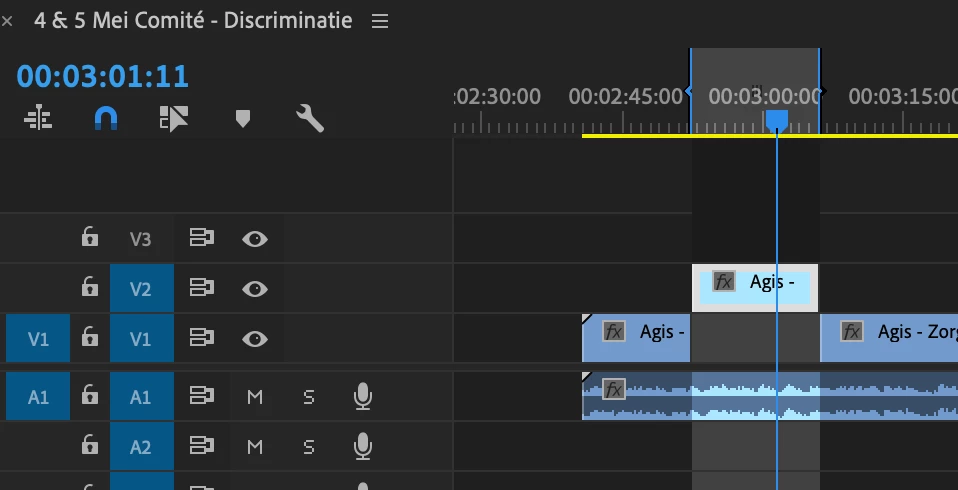Enable voice-over record on track A2
Screen dimensions: 958x490
(x=363, y=447)
